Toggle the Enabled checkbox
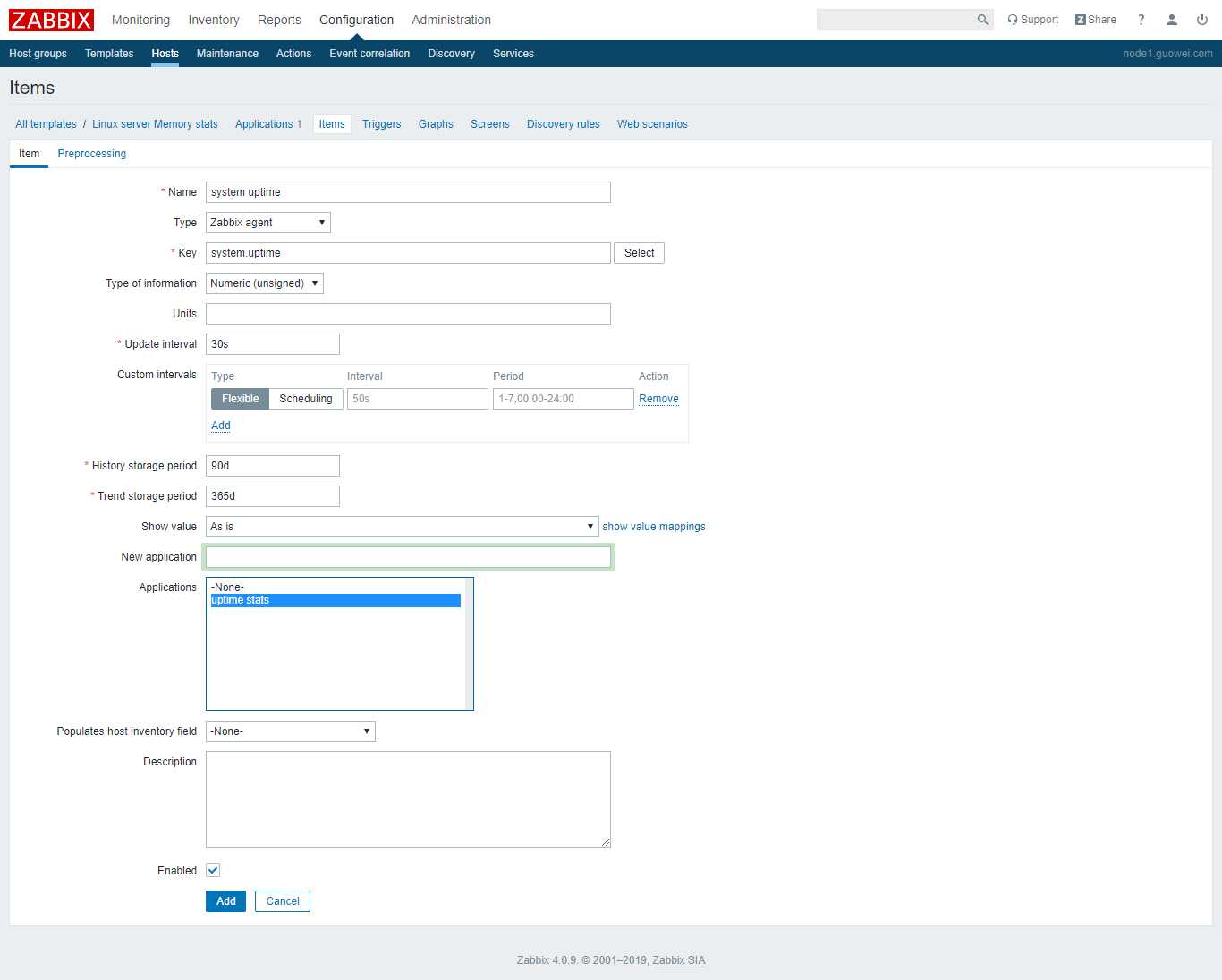Viewport: 1222px width, 980px height. 213,870
